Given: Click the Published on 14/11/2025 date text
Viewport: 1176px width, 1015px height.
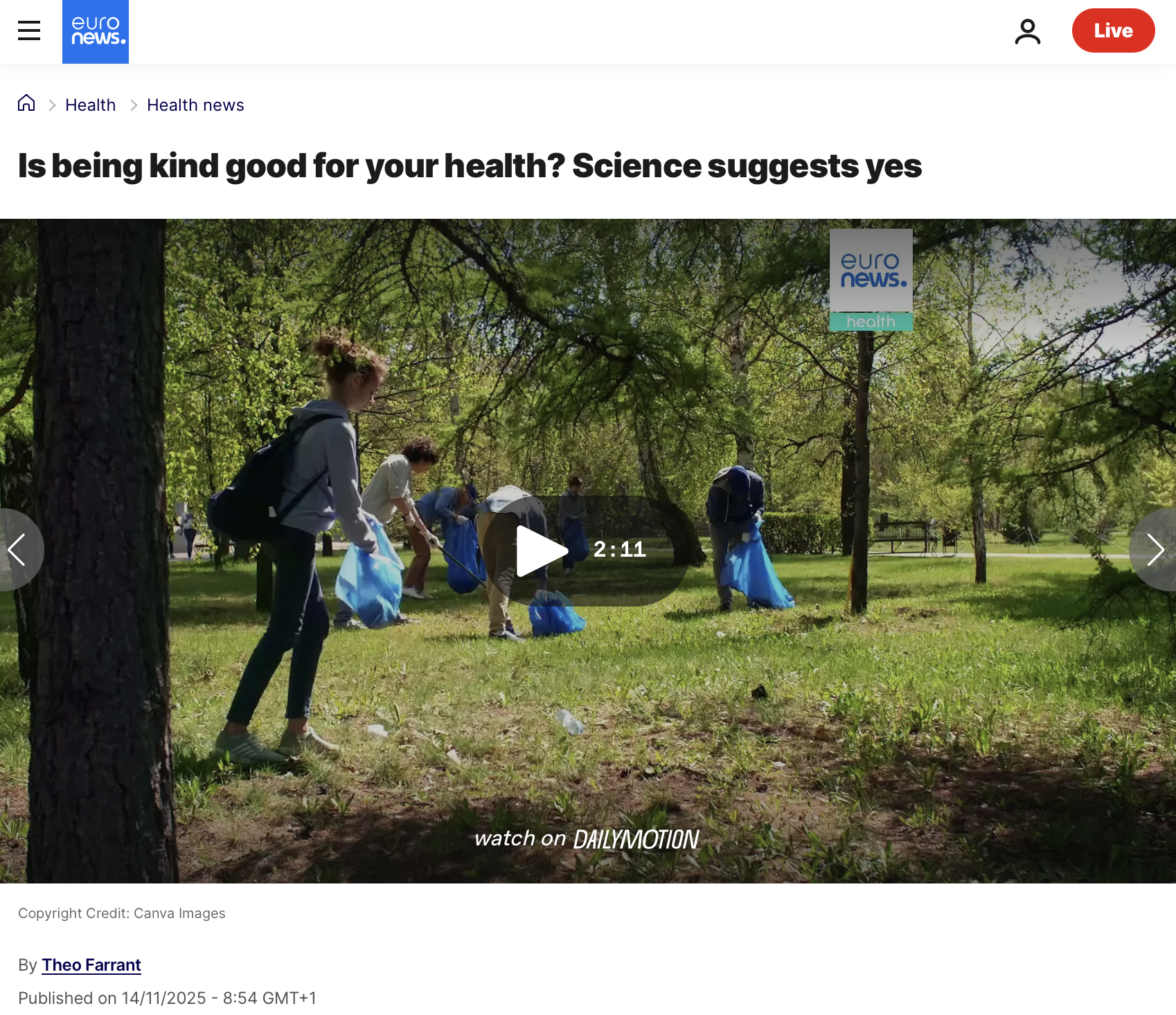Looking at the screenshot, I should tap(167, 998).
